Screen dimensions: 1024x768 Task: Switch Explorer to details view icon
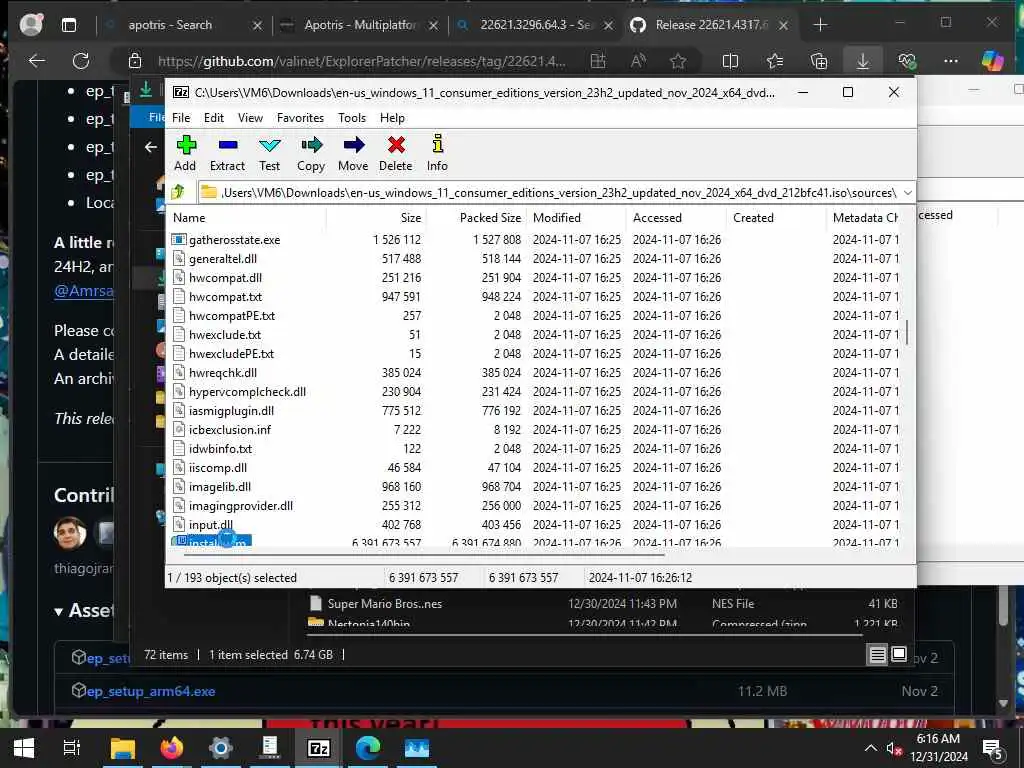coord(877,654)
